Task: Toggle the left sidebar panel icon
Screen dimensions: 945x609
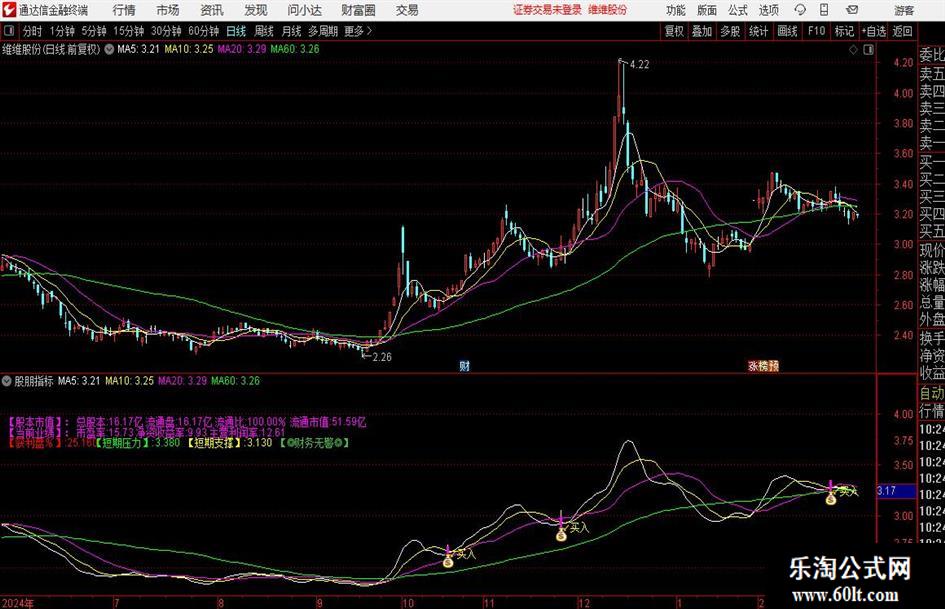Action: click(8, 31)
